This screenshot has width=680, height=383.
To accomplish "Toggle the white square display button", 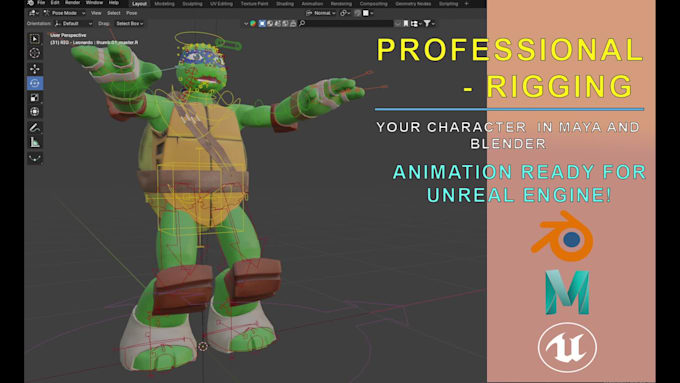I will coord(366,13).
